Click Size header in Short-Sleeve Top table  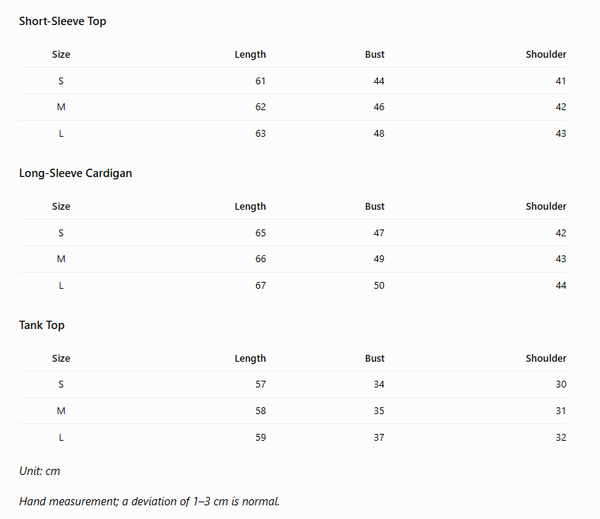pos(61,54)
